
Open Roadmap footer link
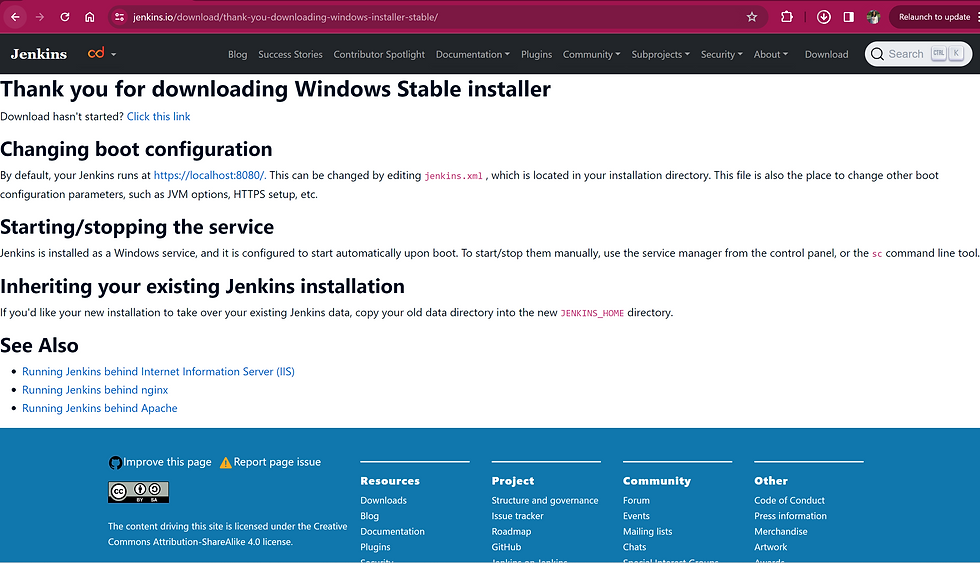click(511, 531)
